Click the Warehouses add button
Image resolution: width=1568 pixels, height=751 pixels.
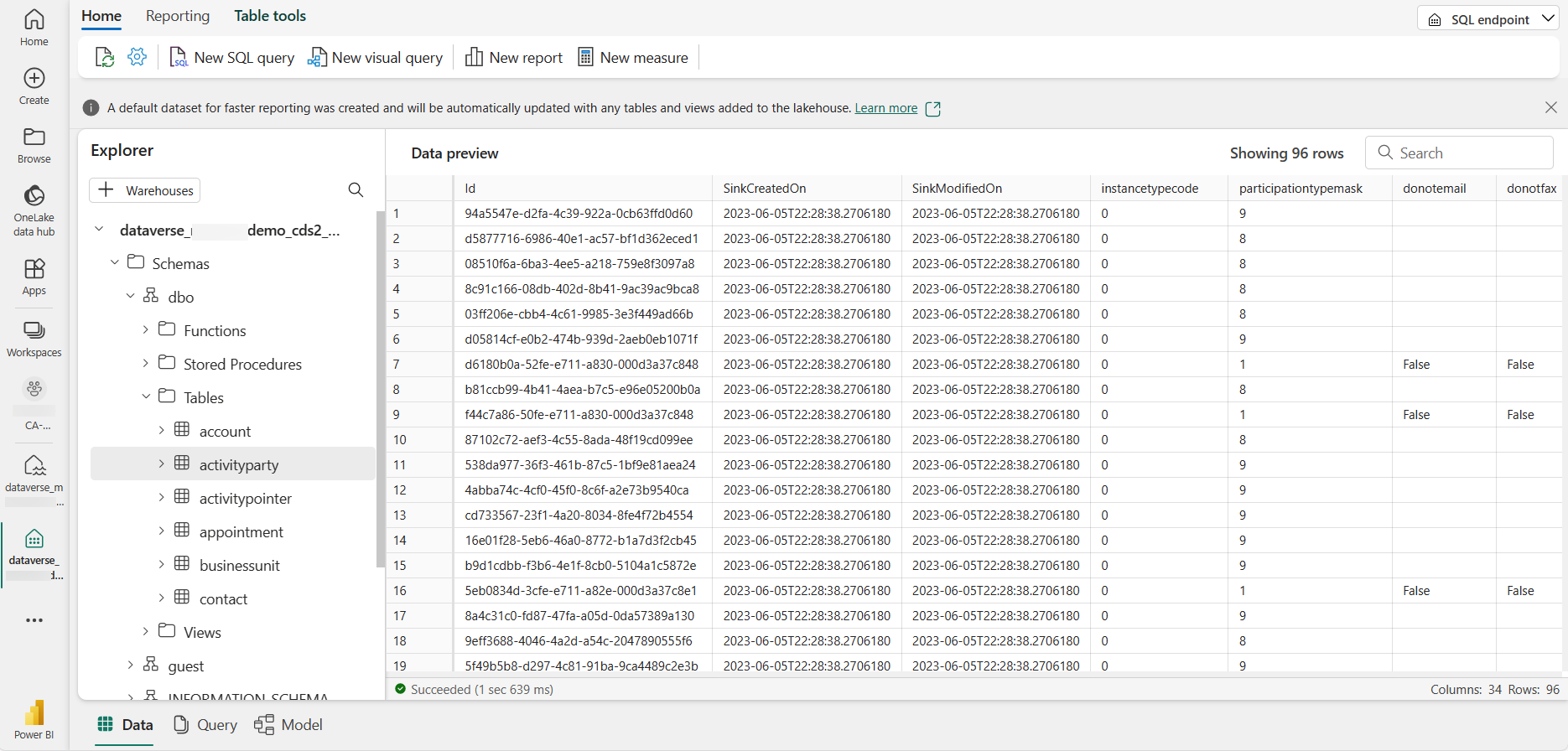(144, 190)
